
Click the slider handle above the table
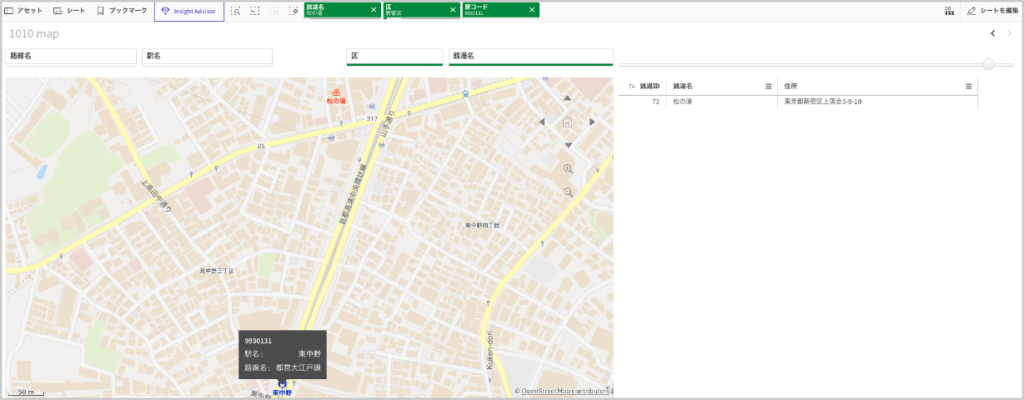[988, 64]
